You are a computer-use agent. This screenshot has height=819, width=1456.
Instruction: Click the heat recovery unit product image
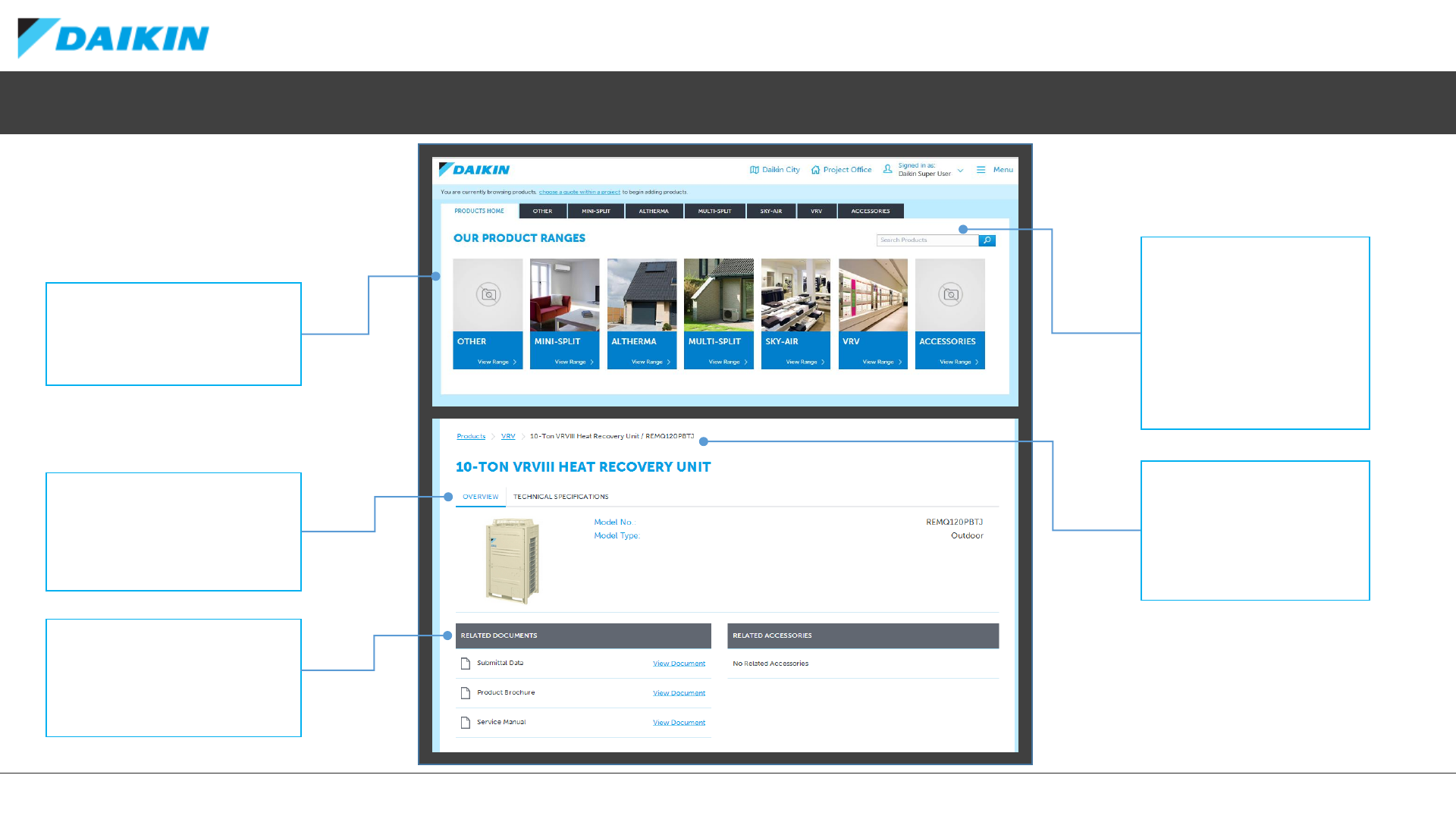(x=513, y=561)
